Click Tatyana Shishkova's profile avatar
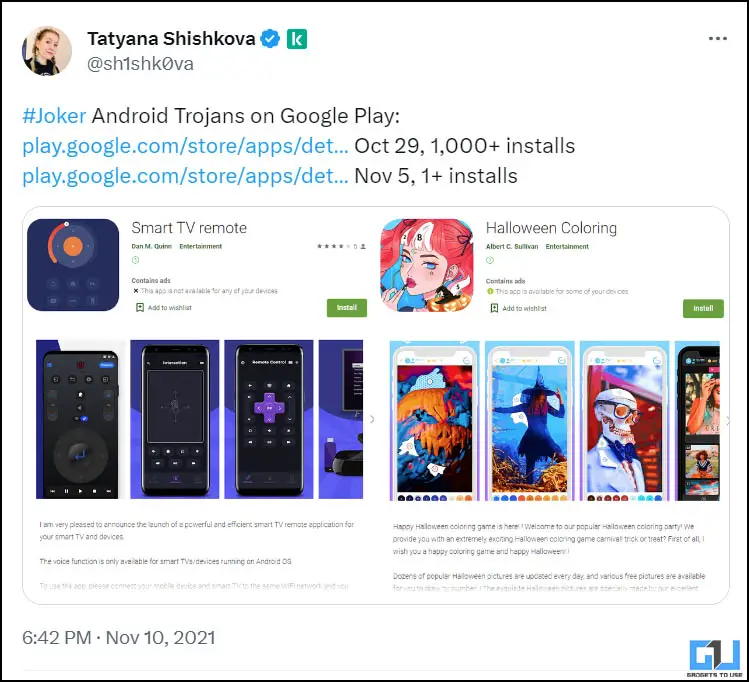The height and width of the screenshot is (682, 749). (47, 51)
